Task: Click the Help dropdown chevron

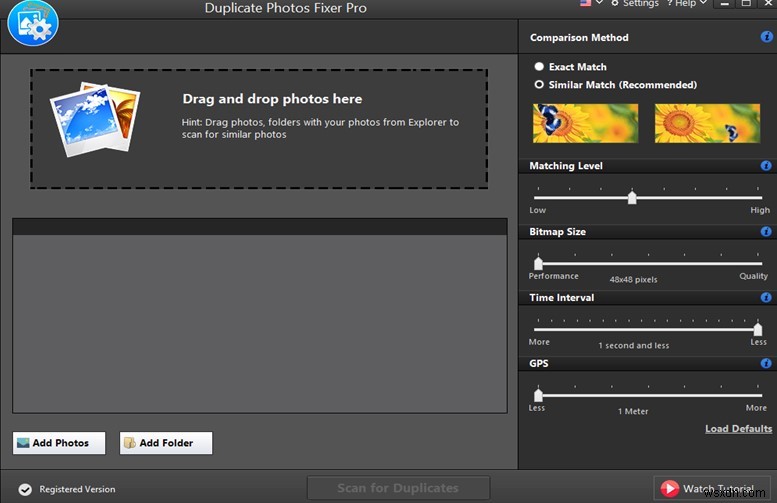Action: [x=703, y=2]
